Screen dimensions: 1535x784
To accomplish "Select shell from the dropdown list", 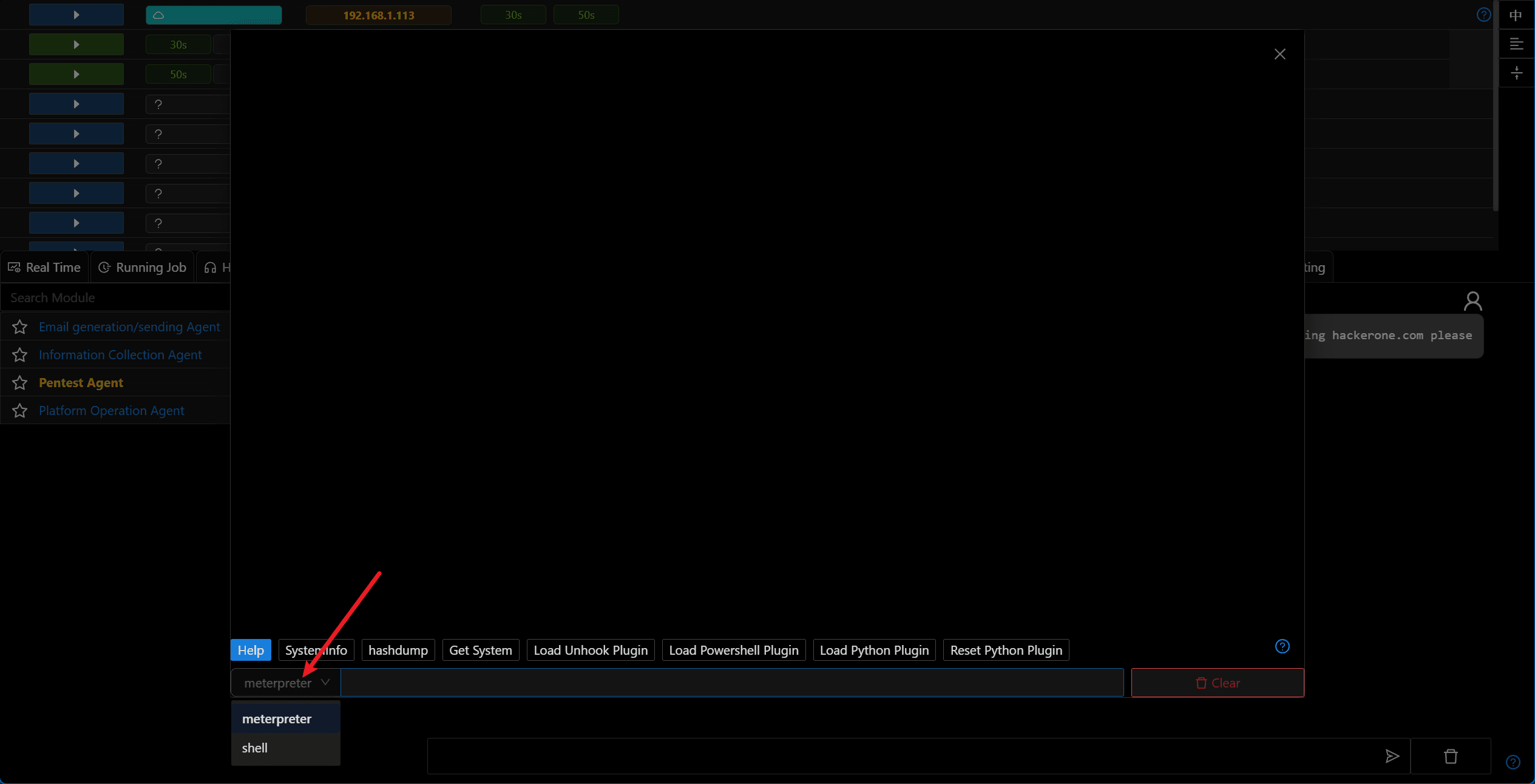I will pyautogui.click(x=285, y=748).
